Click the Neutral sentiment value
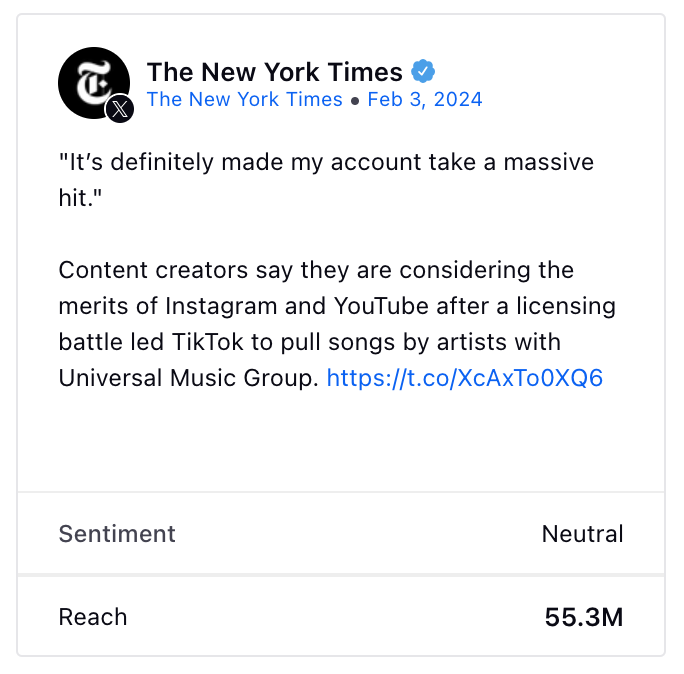 582,534
